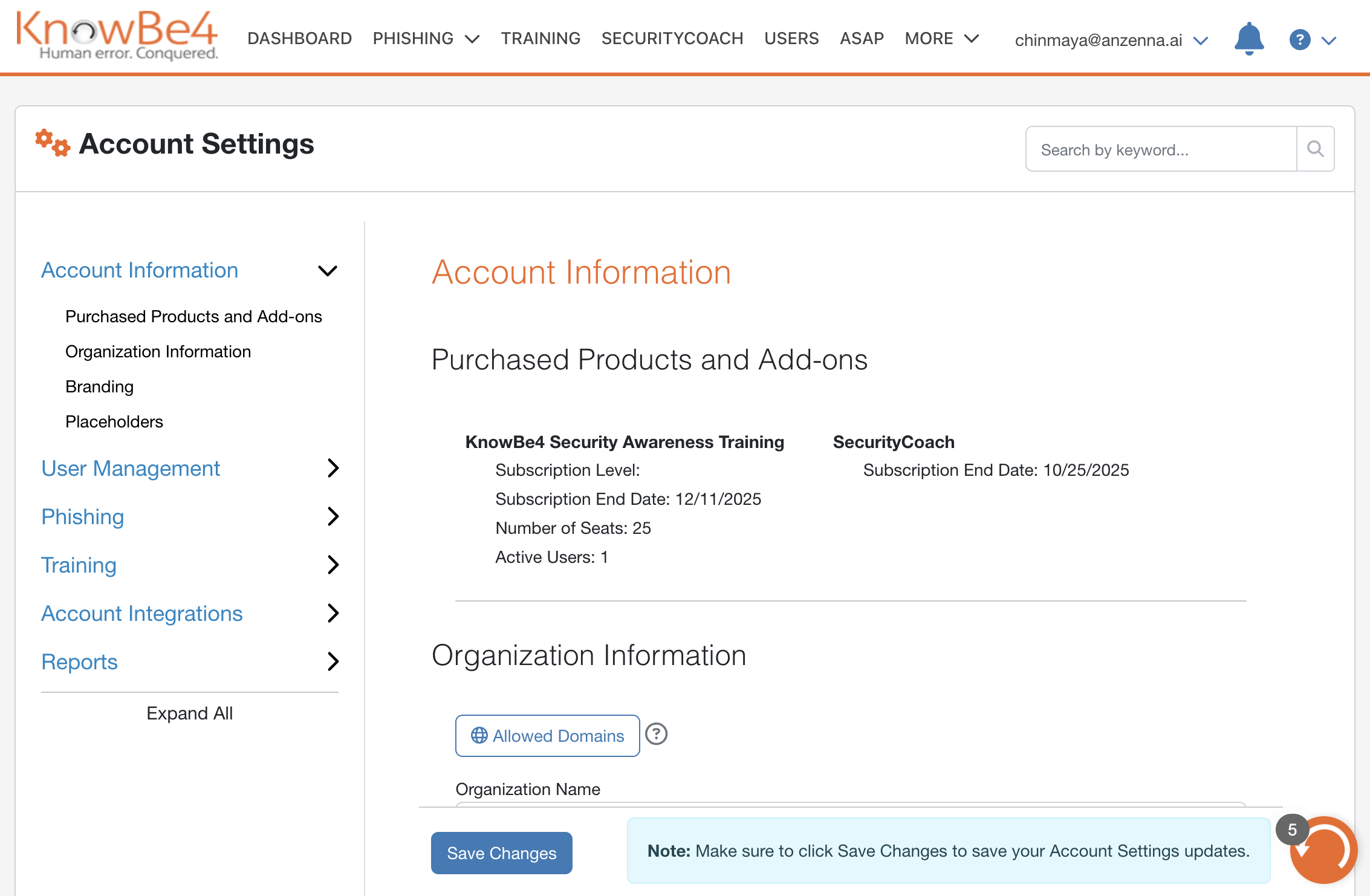The height and width of the screenshot is (896, 1370).
Task: Open the orange support widget bubble
Action: point(1325,850)
